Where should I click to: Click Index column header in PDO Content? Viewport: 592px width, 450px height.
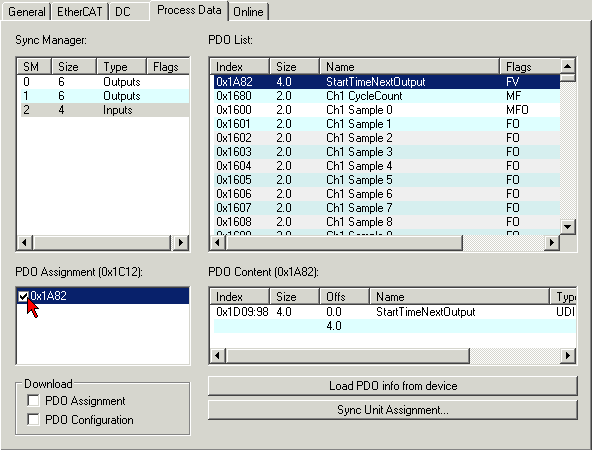click(239, 297)
